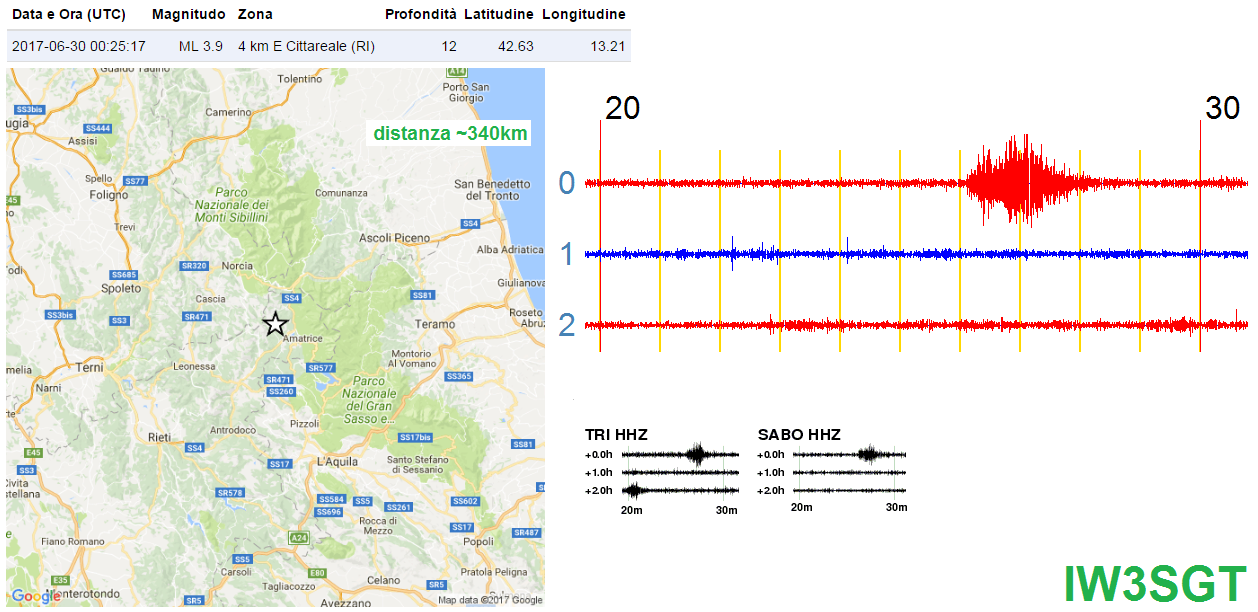Click the SR578 road shield
This screenshot has height=612, width=1258.
(231, 493)
